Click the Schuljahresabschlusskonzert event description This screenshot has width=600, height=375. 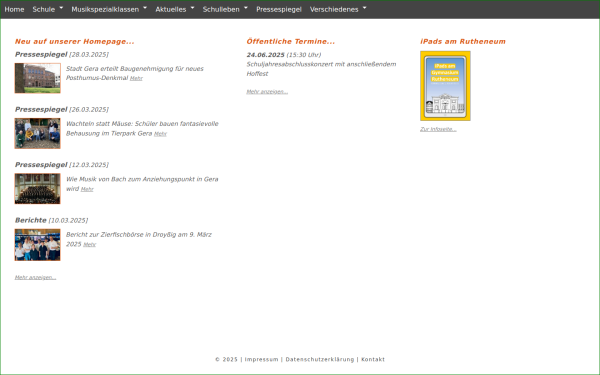coord(321,69)
